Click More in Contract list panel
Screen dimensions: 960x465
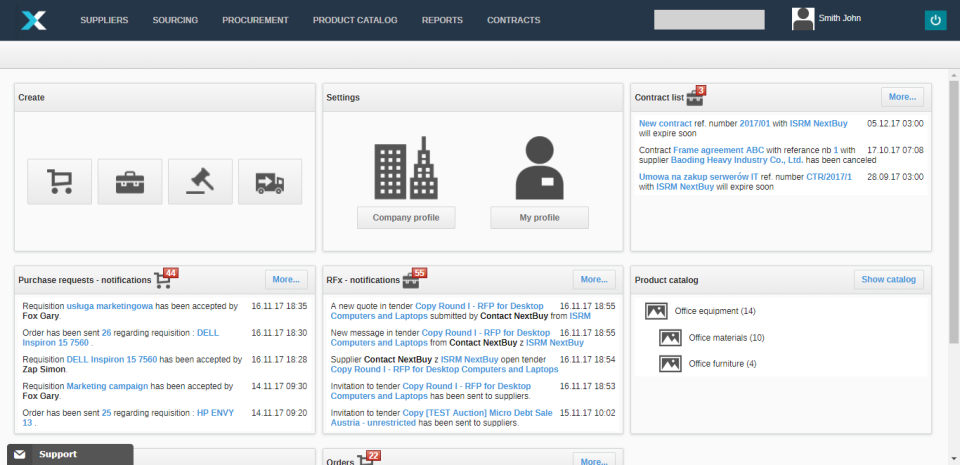(x=902, y=97)
